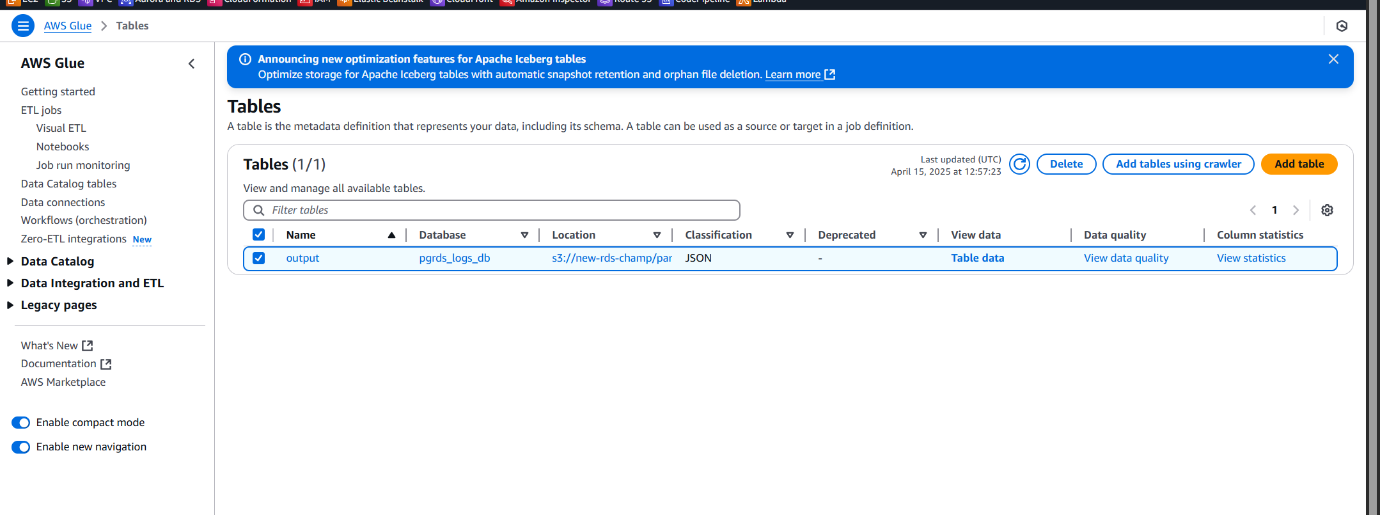Viewport: 1380px width, 515px height.
Task: Click View statistics link
Action: [x=1251, y=258]
